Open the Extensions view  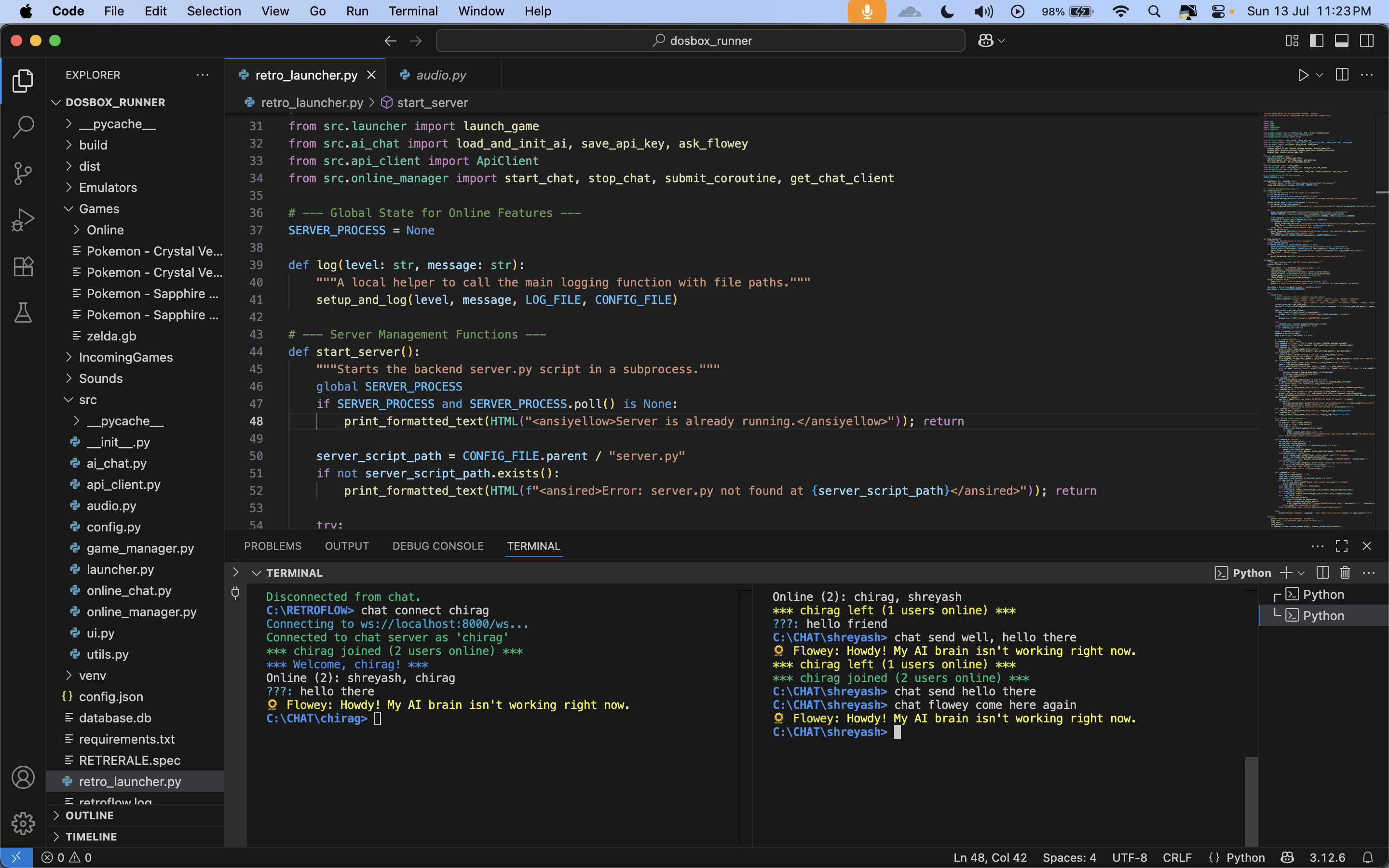coord(23,266)
